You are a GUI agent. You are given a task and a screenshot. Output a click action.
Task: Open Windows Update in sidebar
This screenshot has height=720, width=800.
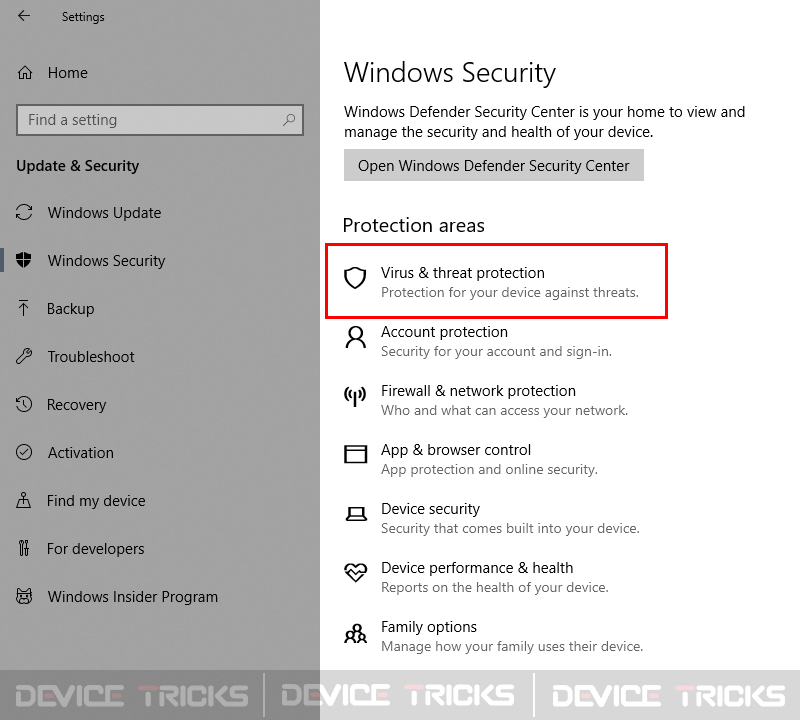tap(104, 213)
